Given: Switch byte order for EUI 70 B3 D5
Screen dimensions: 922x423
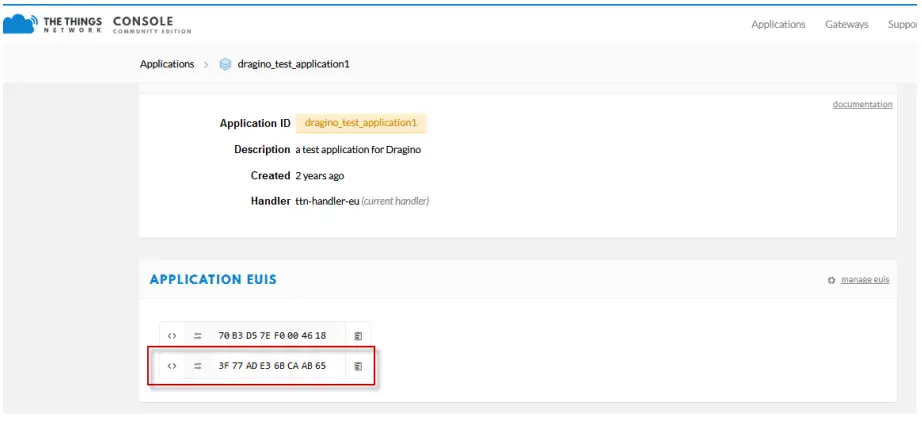Looking at the screenshot, I should (198, 336).
